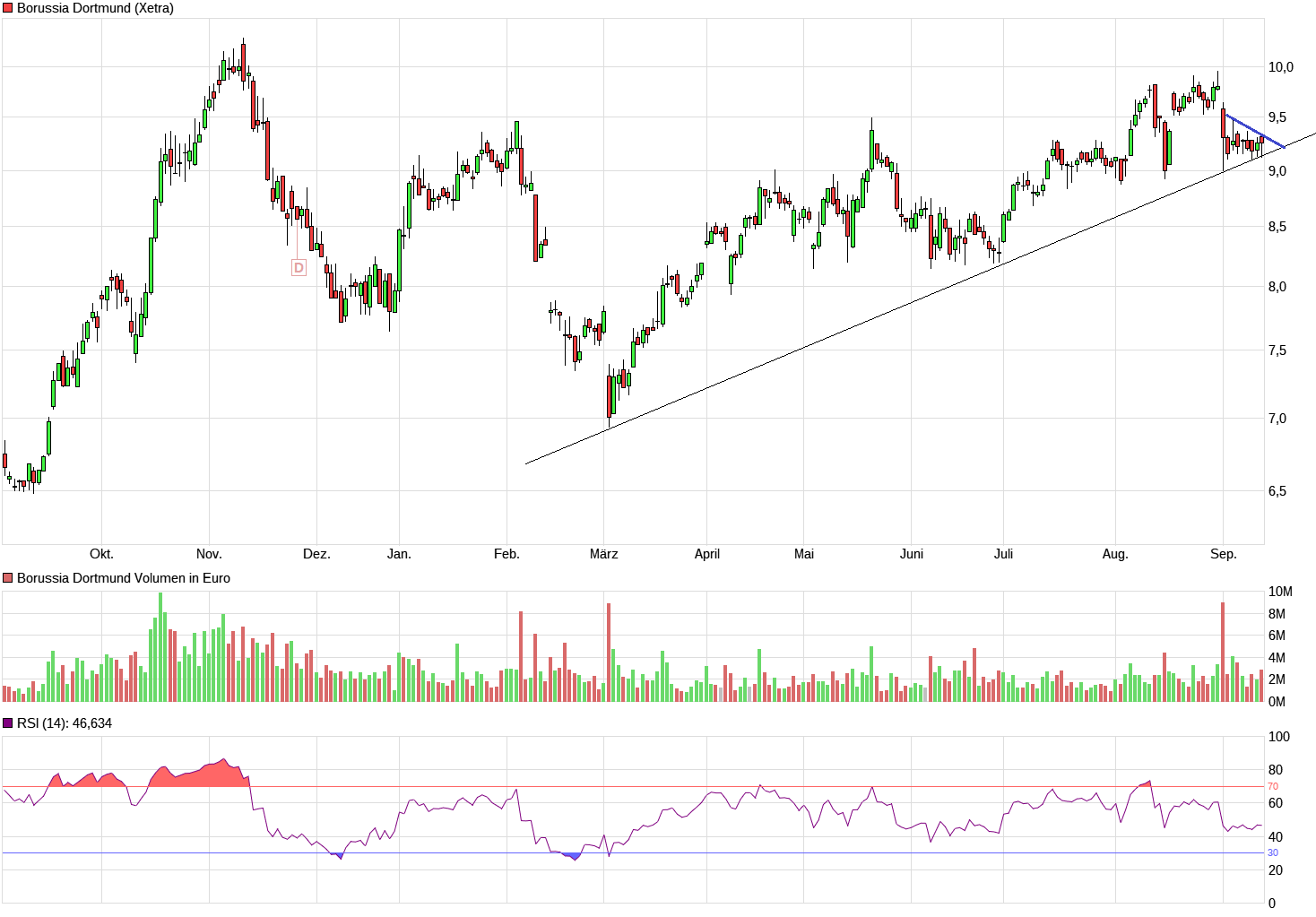
Task: Select the label Borussia Dortmund Volumen in Euro
Action: (124, 578)
